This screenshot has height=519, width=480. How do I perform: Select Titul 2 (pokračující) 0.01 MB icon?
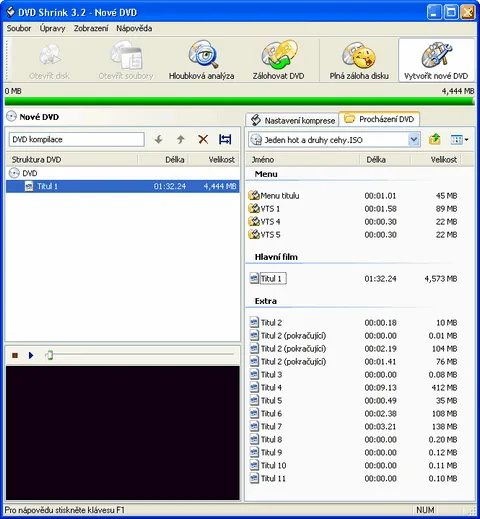[x=254, y=335]
